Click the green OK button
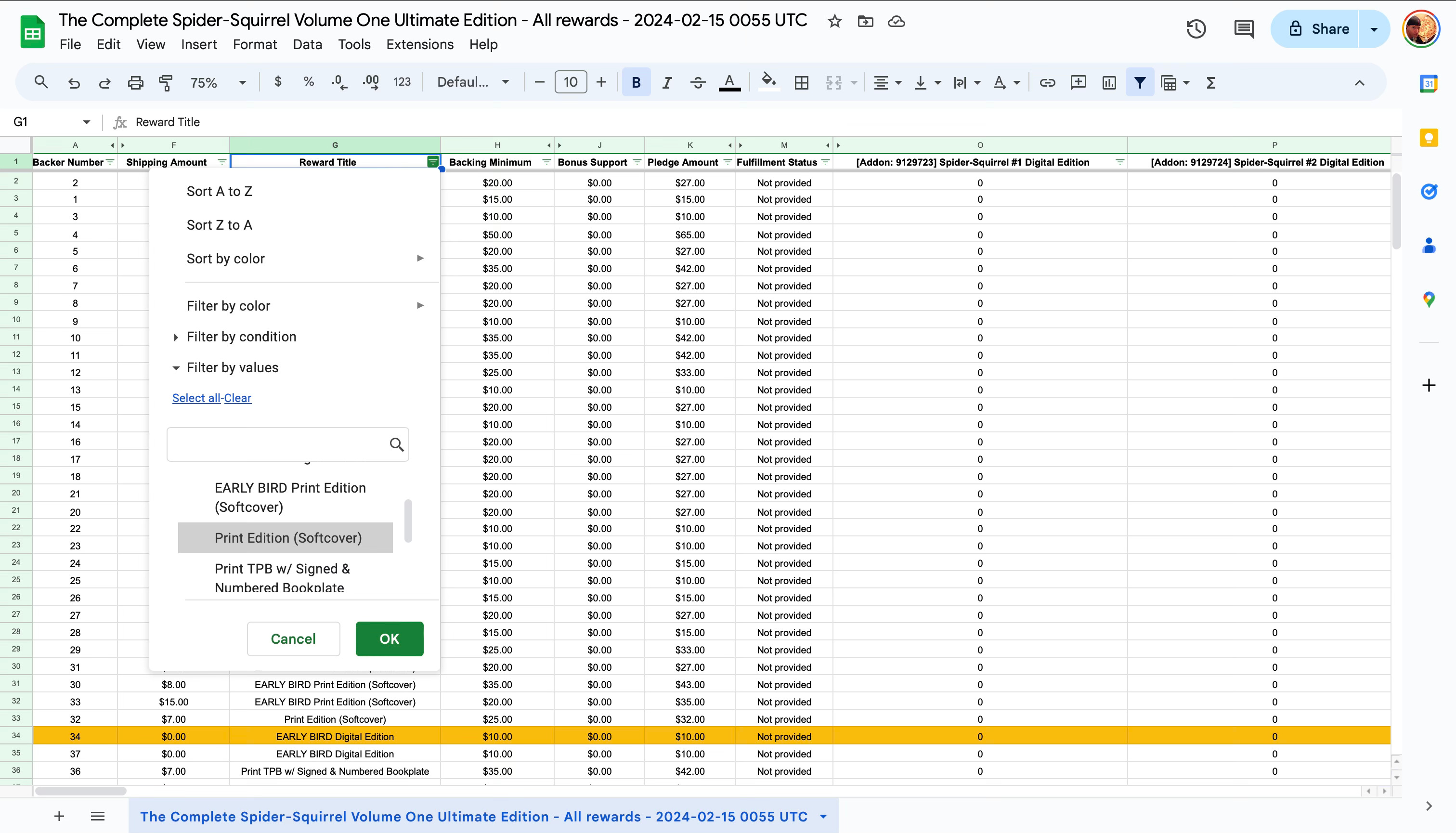1456x833 pixels. [x=389, y=638]
